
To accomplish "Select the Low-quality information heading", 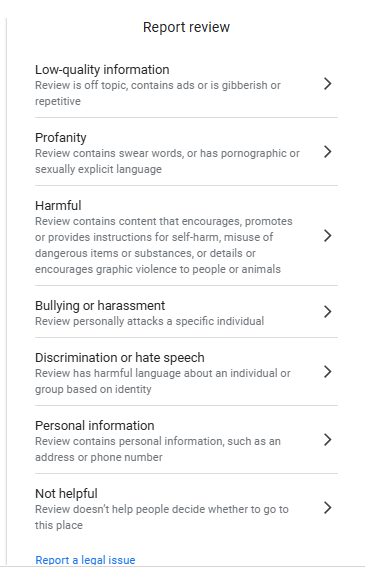I will (102, 70).
